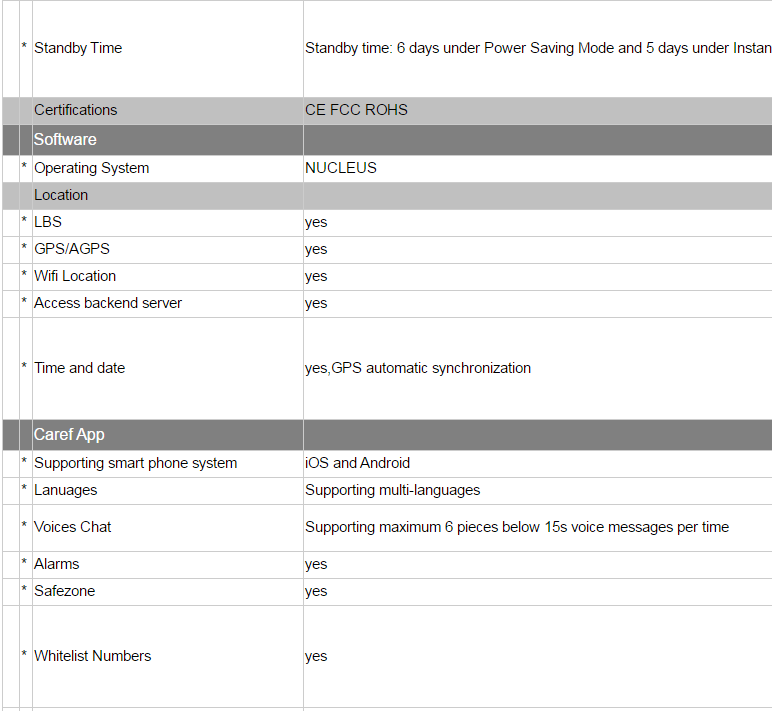This screenshot has height=711, width=774.
Task: Click the GPS automatic synchronization value
Action: (x=418, y=368)
